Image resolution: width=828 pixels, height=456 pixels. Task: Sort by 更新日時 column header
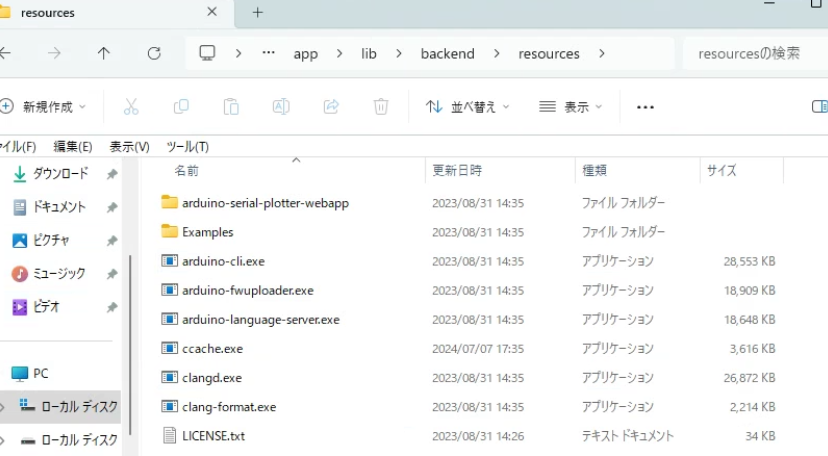tap(456, 171)
